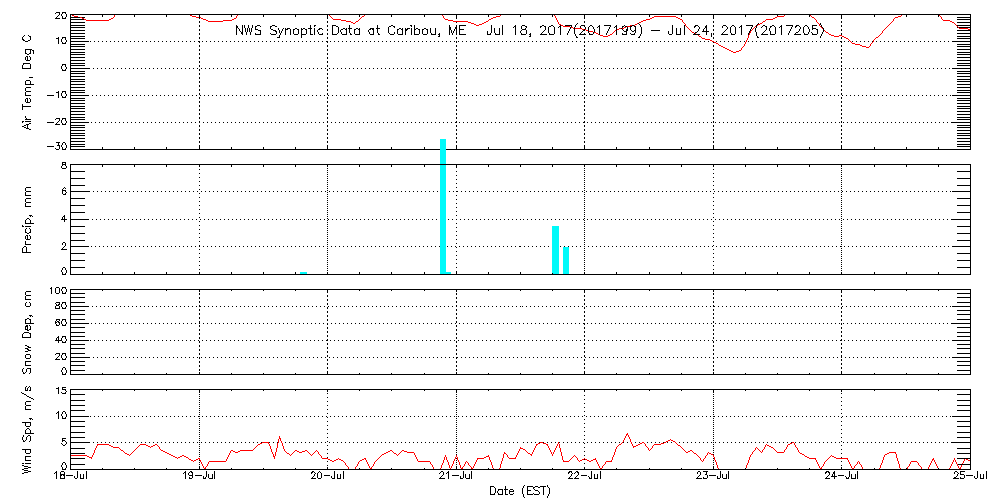This screenshot has height=500, width=1000.
Task: Choose the 24-Jul date tick label
Action: point(841,478)
